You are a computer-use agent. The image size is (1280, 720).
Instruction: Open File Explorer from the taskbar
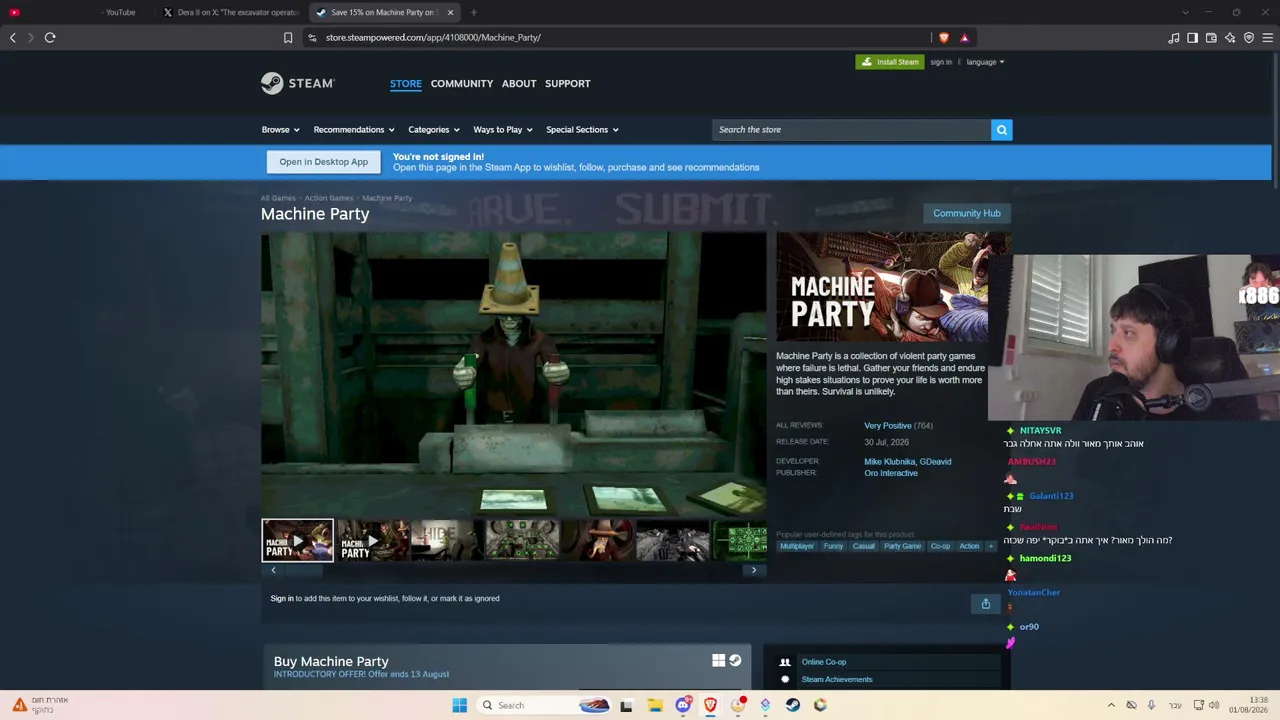tap(655, 705)
